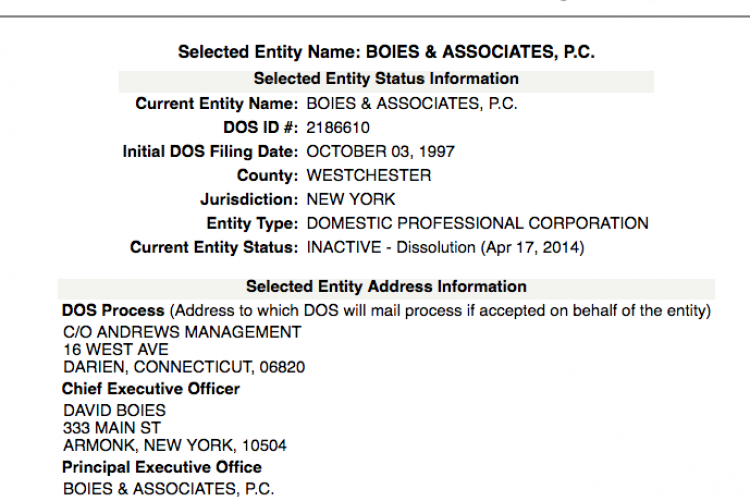The width and height of the screenshot is (750, 499).
Task: Click the Principal Executive Office label
Action: click(162, 467)
